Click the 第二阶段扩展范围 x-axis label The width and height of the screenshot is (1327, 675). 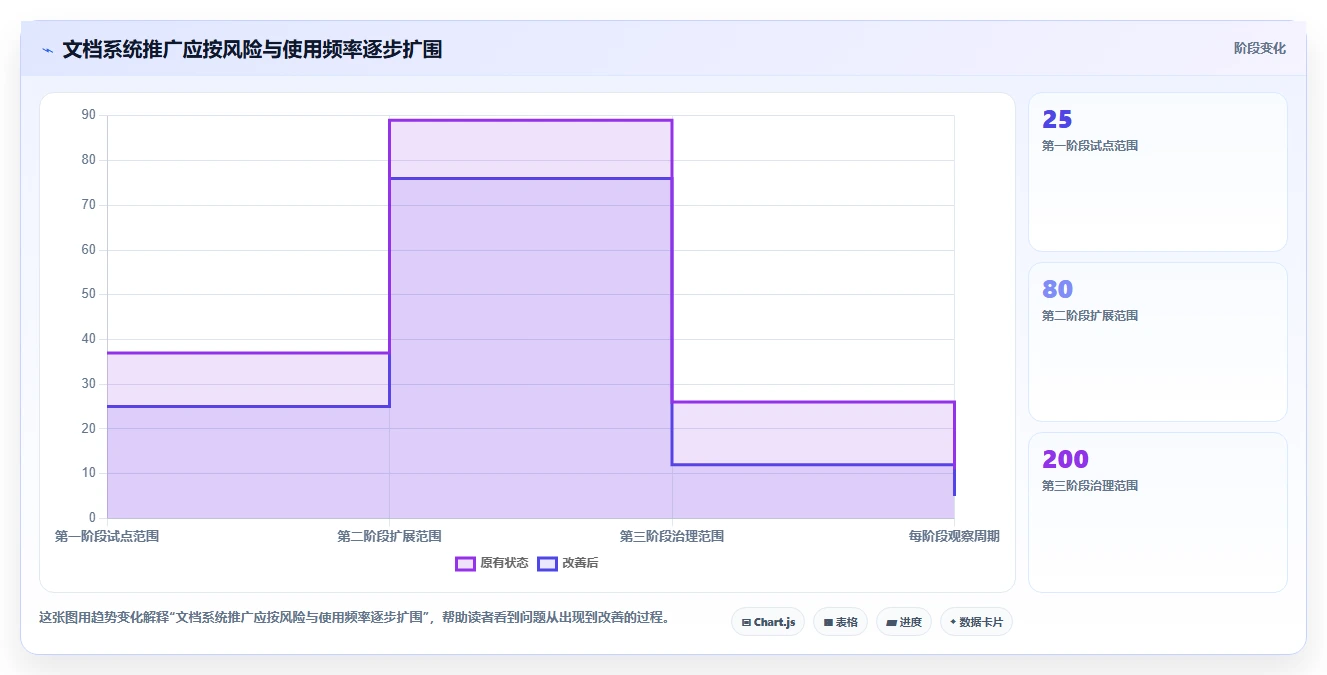(389, 536)
